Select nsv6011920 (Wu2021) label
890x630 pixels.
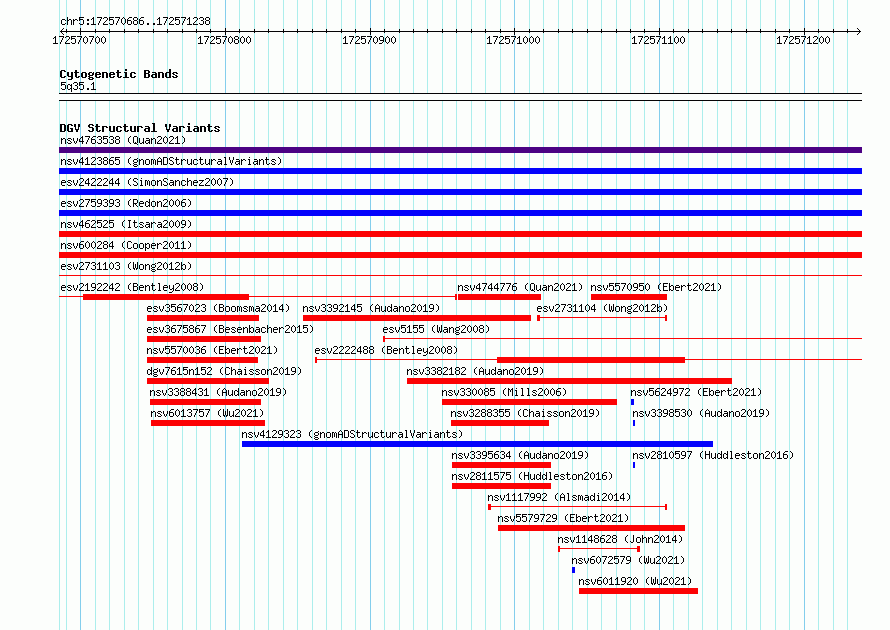(635, 581)
